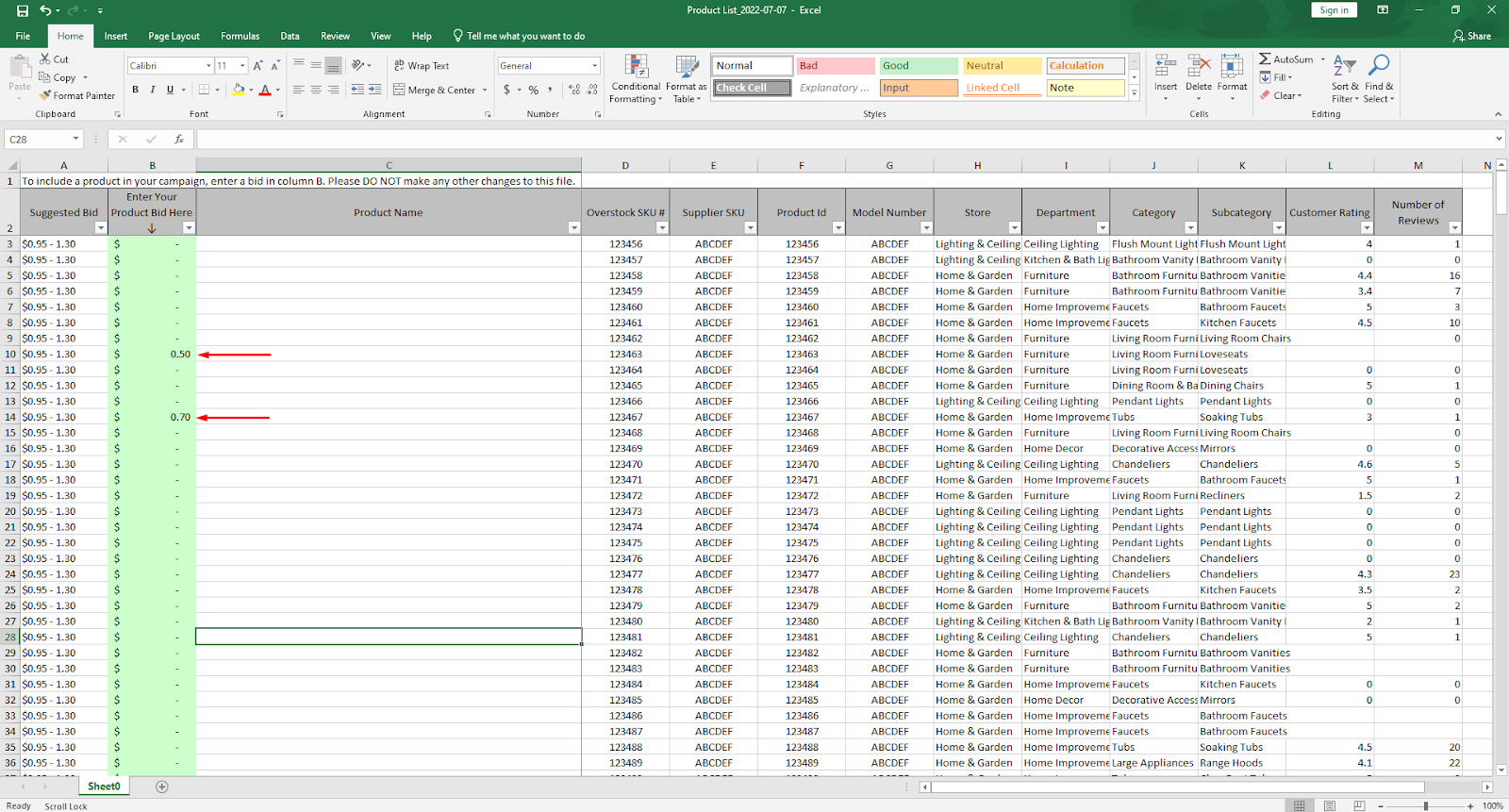Viewport: 1509px width, 812px height.
Task: Click the Sign in button
Action: coord(1334,10)
